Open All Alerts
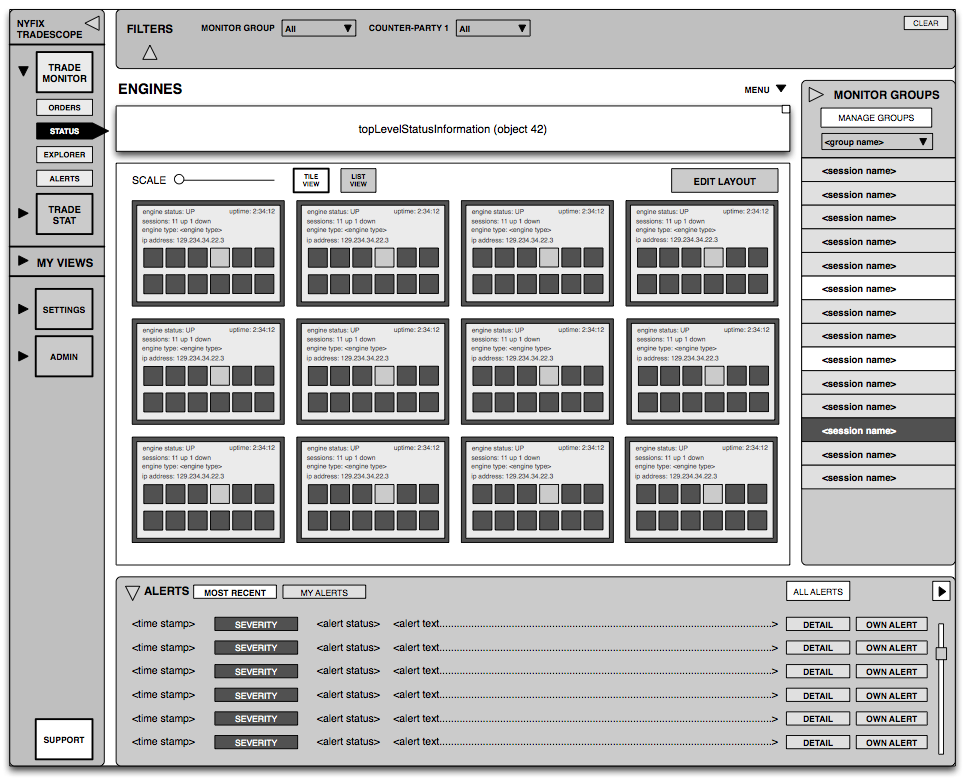Screen dimensions: 967x783 pyautogui.click(x=818, y=592)
